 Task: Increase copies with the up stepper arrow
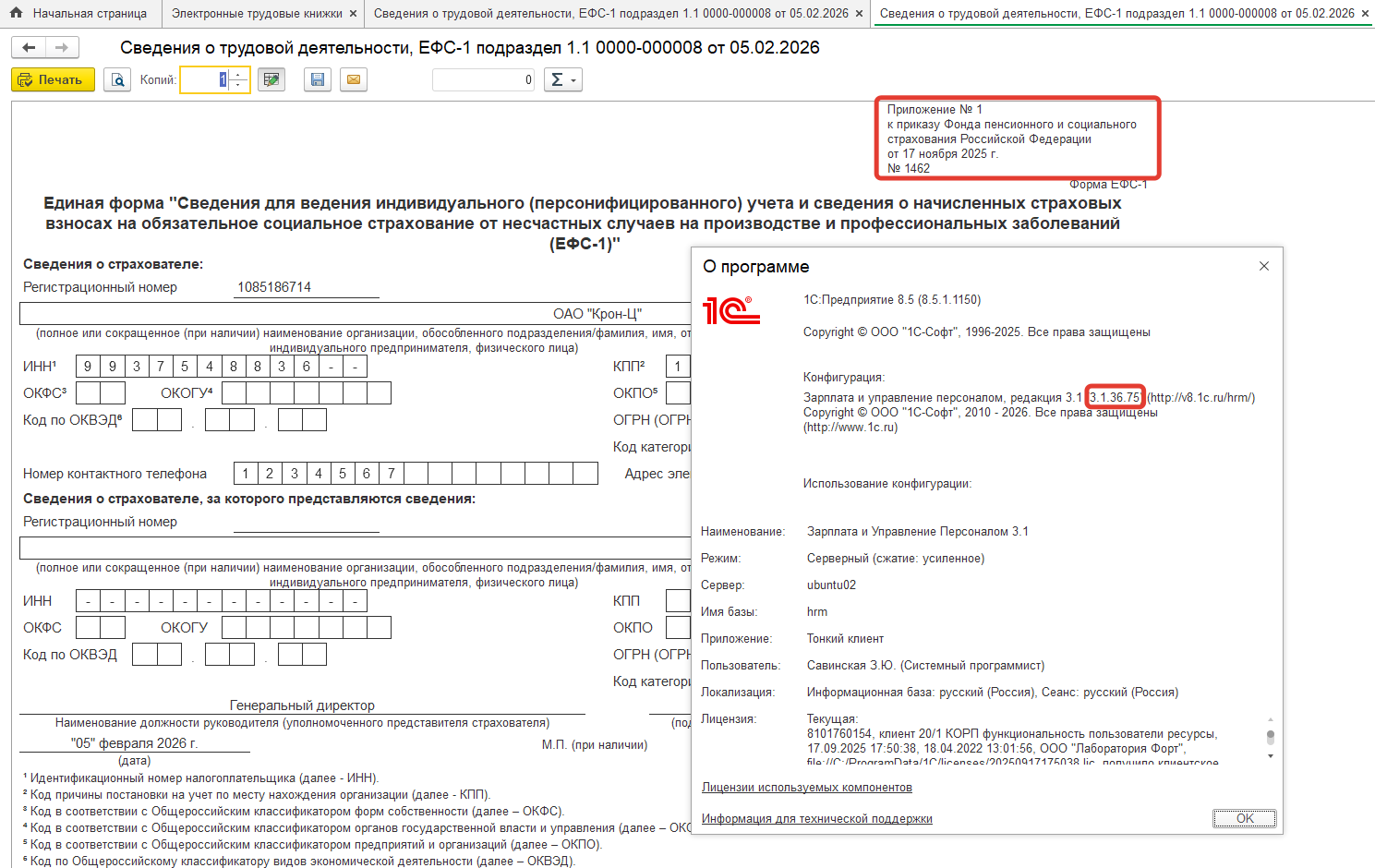[x=238, y=75]
